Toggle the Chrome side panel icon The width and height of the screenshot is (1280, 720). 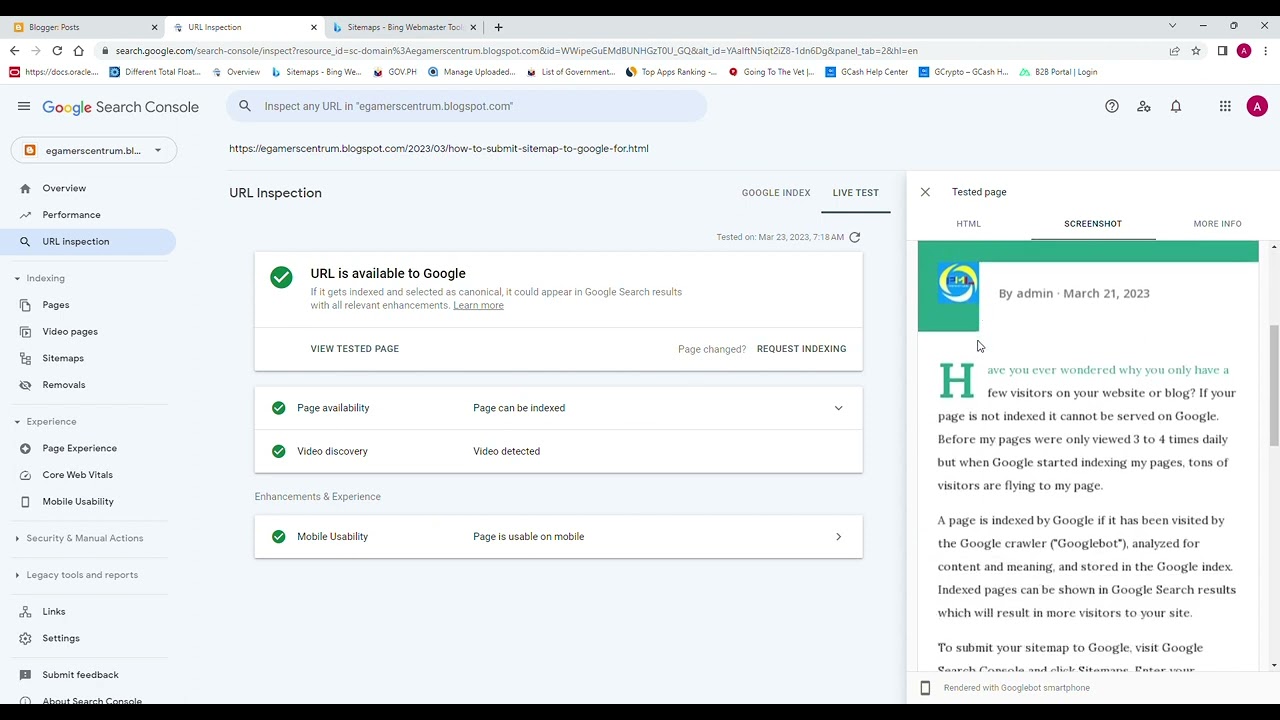(x=1222, y=51)
